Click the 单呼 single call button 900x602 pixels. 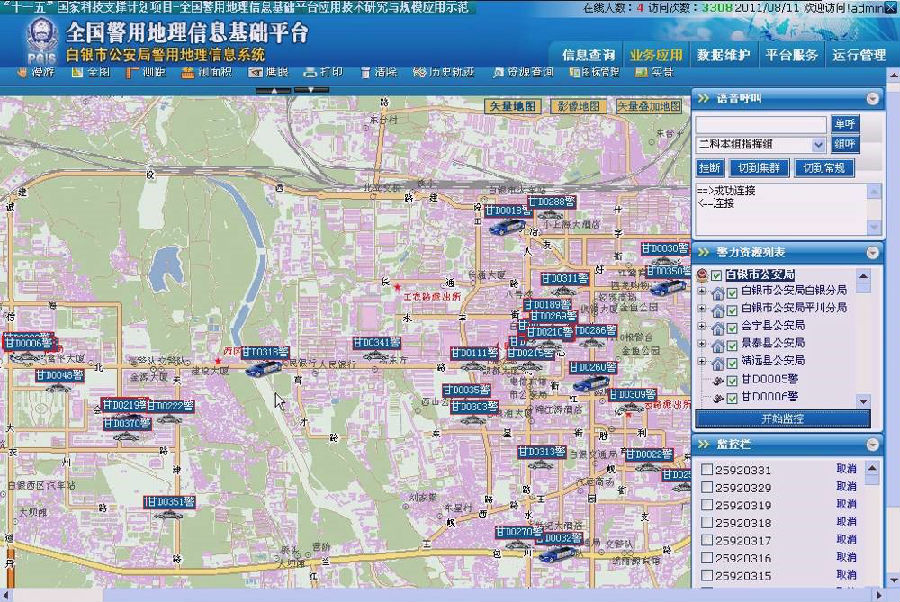[845, 123]
